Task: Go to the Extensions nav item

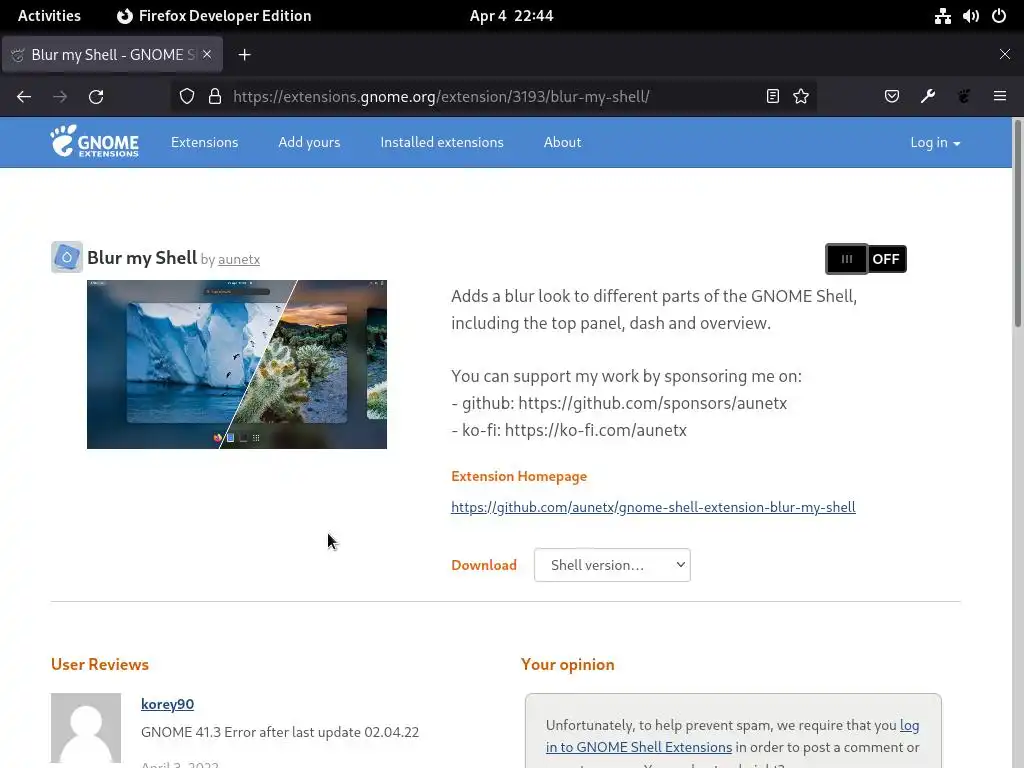Action: click(204, 142)
